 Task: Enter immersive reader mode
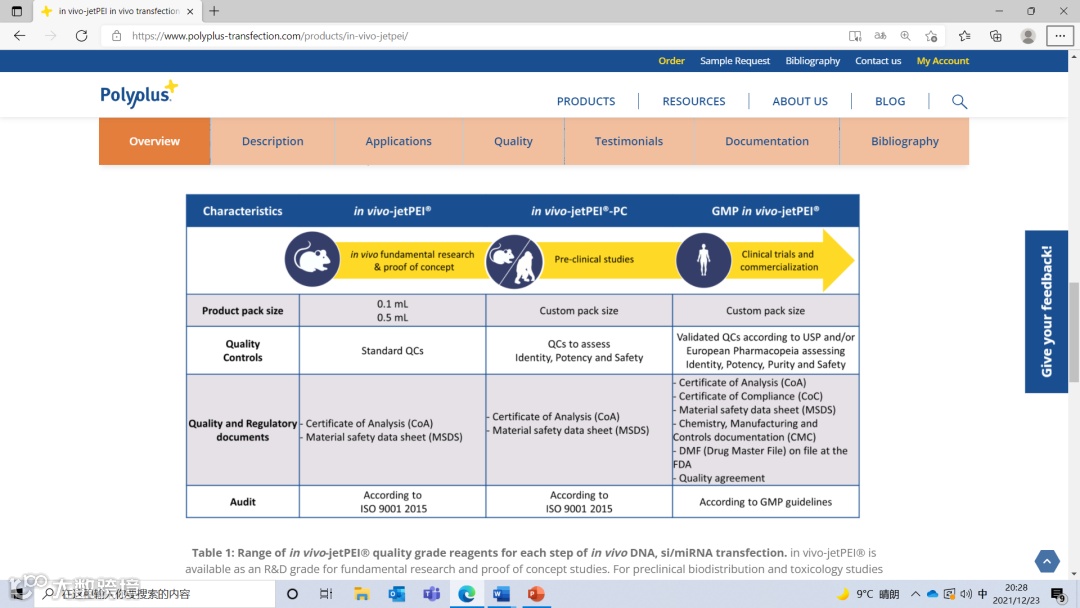855,36
